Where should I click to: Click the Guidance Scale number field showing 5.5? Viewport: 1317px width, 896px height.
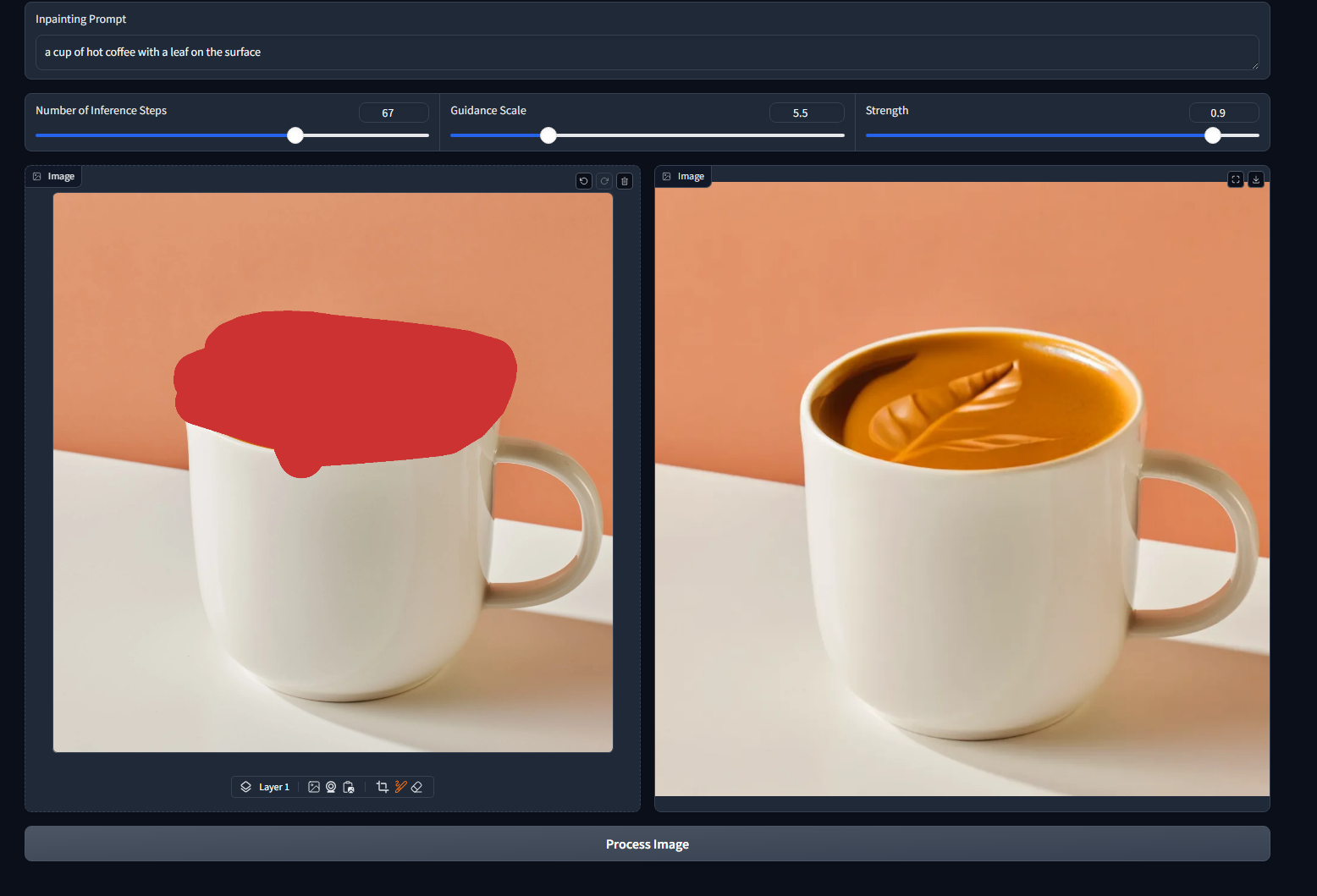coord(806,113)
